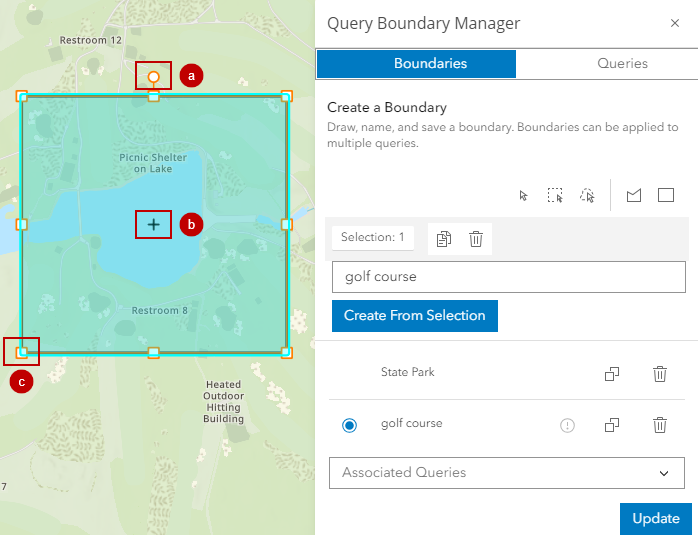Select the golf course radio button
This screenshot has height=535, width=698.
click(349, 425)
